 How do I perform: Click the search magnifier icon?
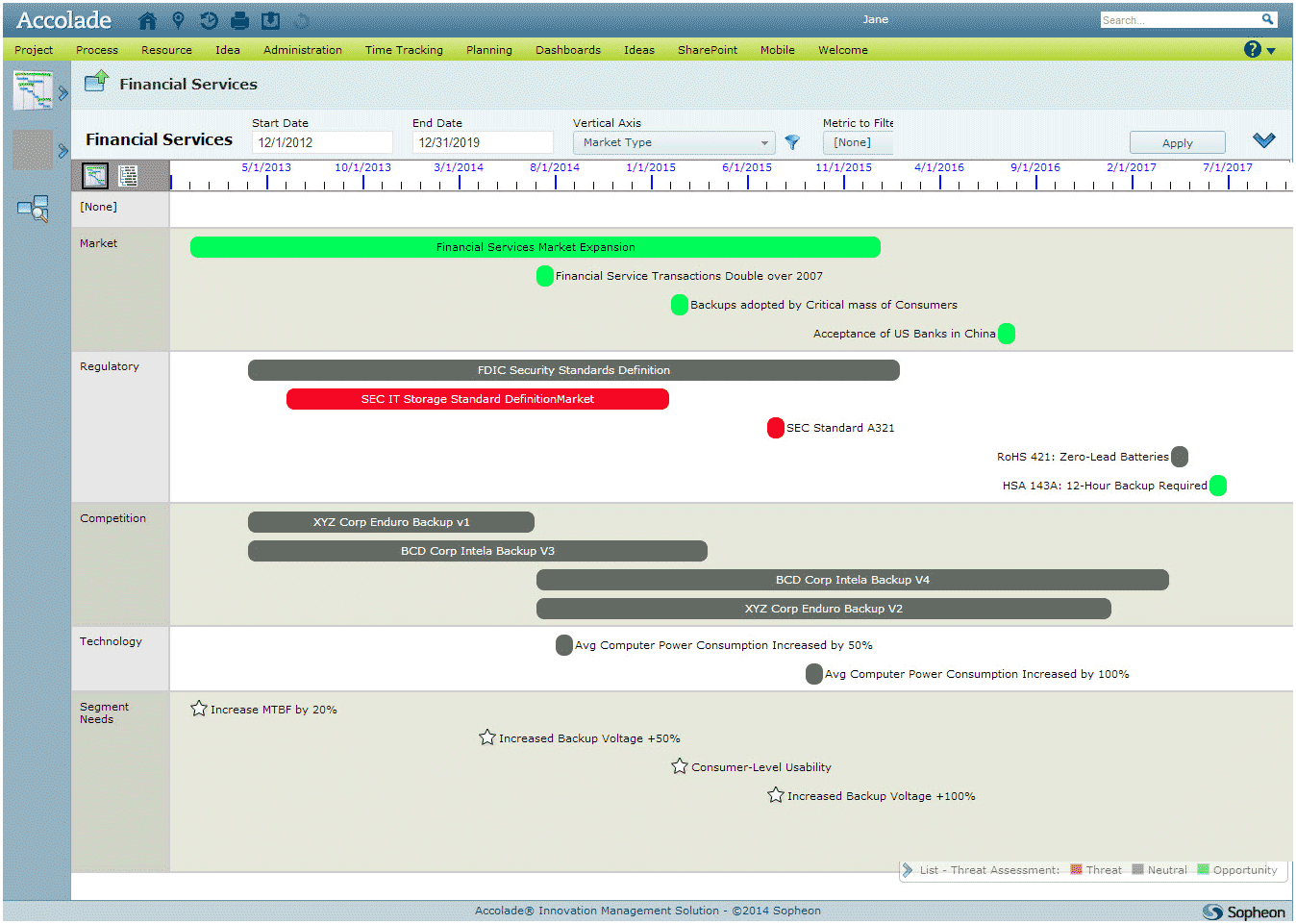[1267, 19]
